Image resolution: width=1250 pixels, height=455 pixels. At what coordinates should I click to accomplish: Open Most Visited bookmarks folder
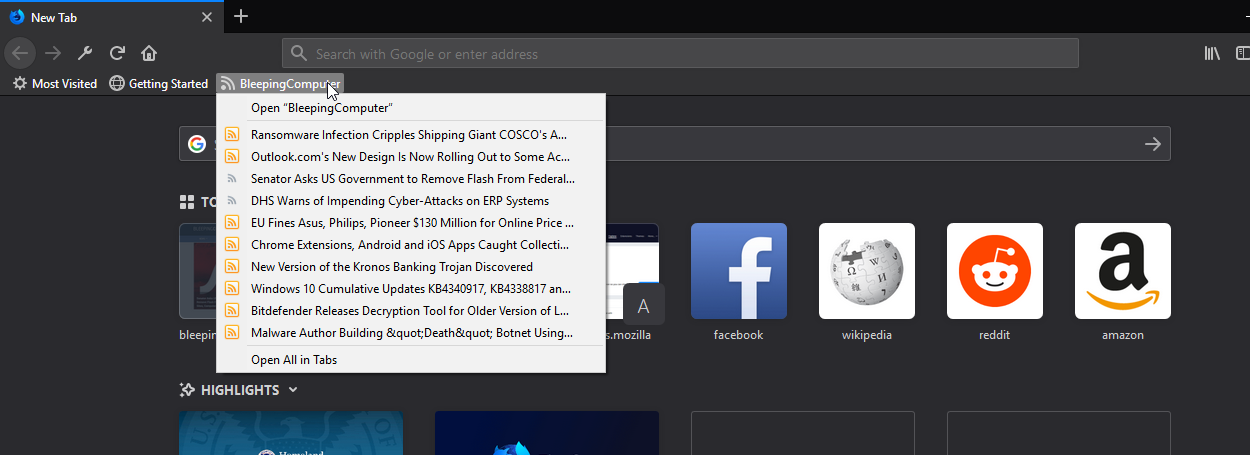coord(55,84)
